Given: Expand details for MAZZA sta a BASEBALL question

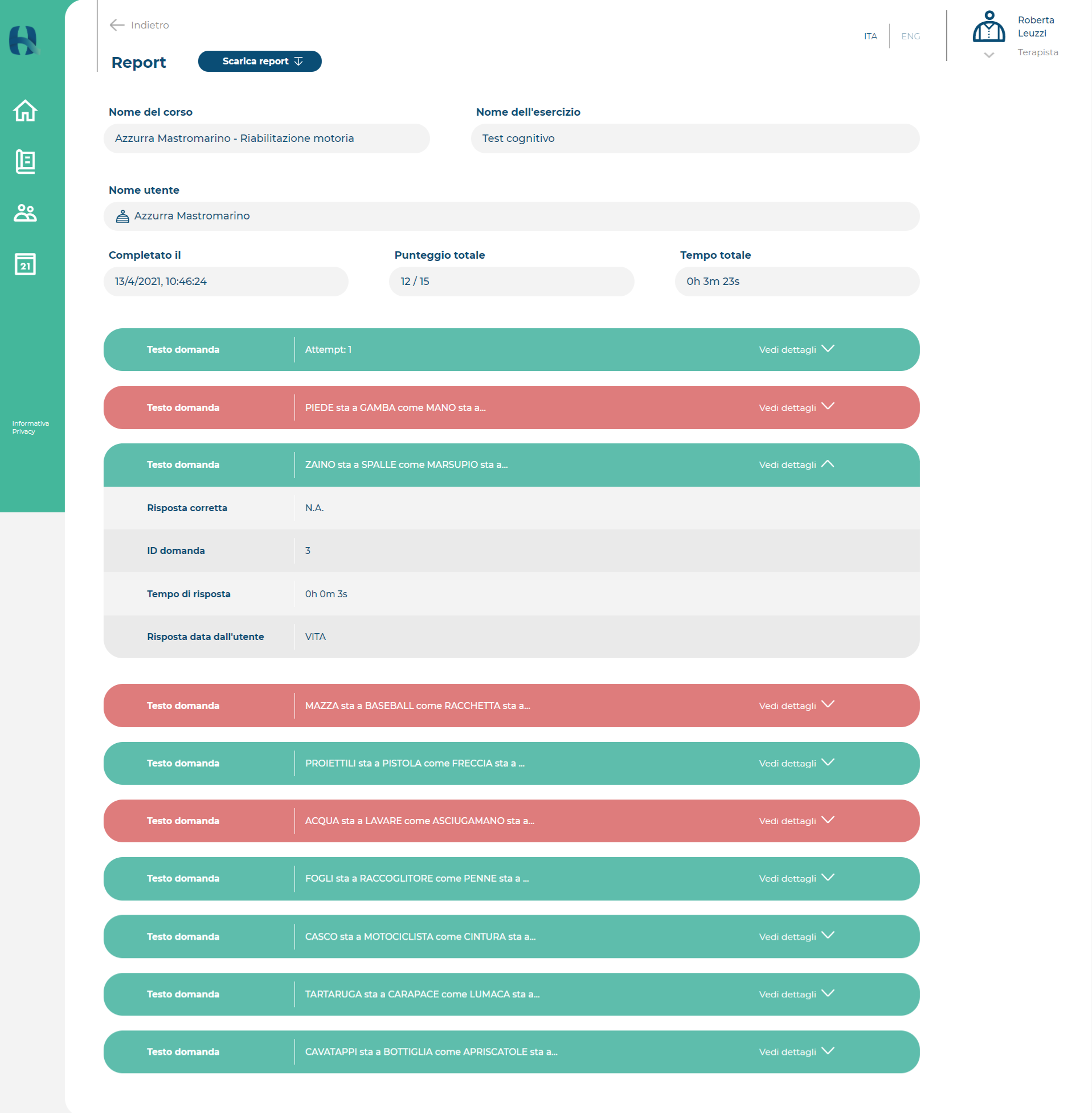Looking at the screenshot, I should click(x=796, y=706).
